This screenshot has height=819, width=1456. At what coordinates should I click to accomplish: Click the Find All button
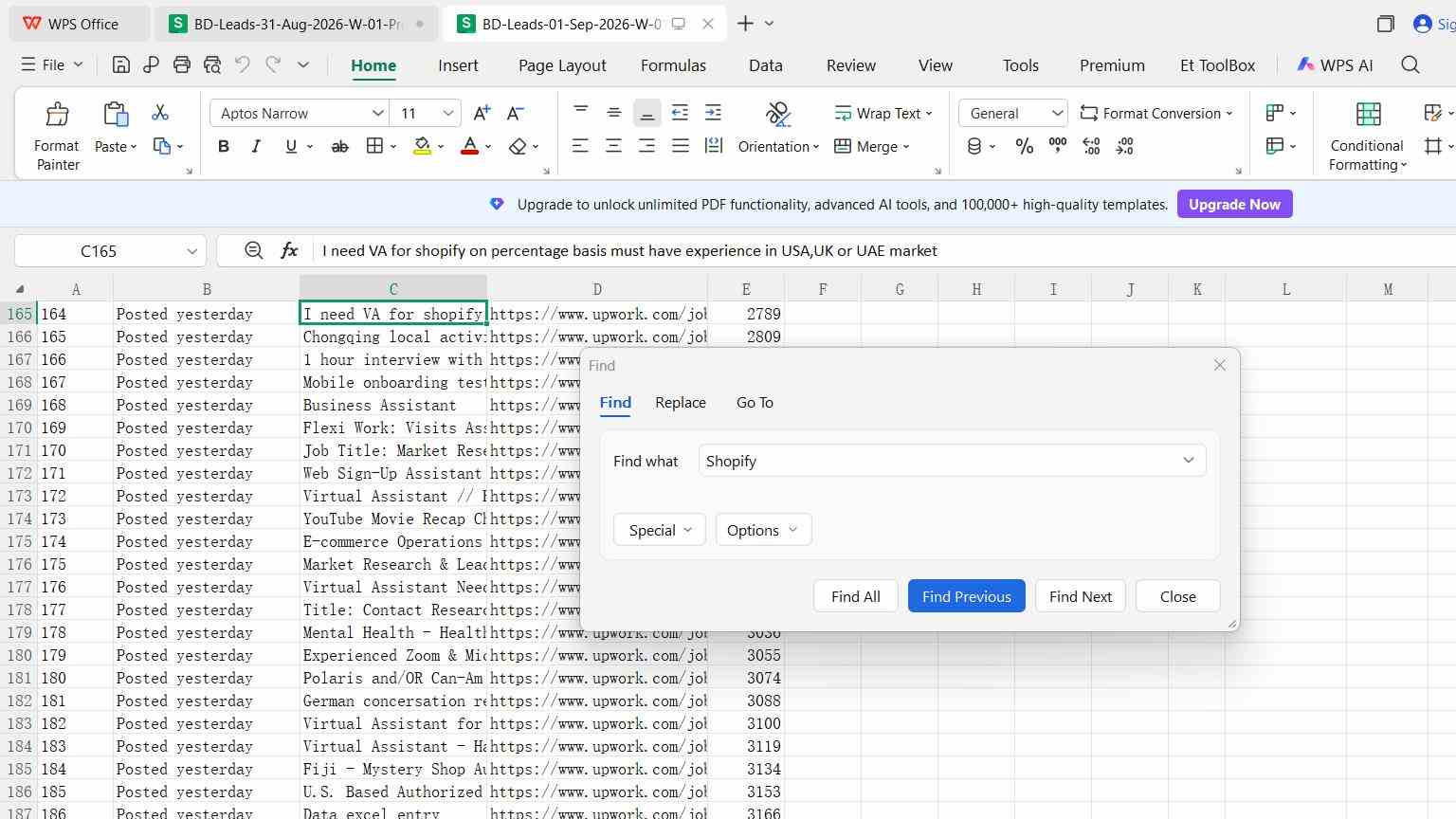856,596
